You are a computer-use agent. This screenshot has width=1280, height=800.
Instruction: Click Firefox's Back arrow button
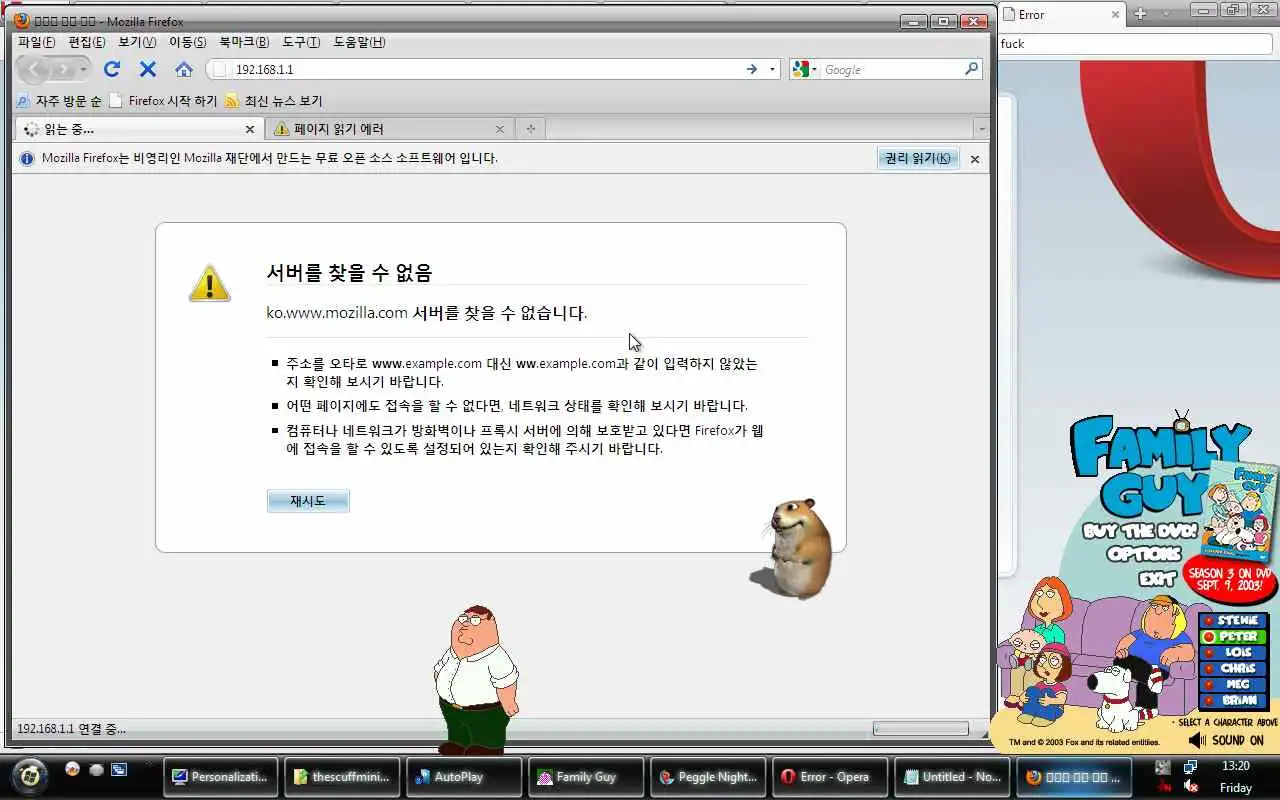(34, 69)
